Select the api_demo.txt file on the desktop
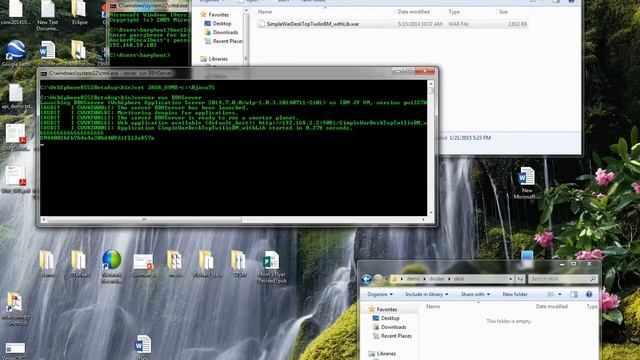Image resolution: width=640 pixels, height=360 pixels. (16, 97)
